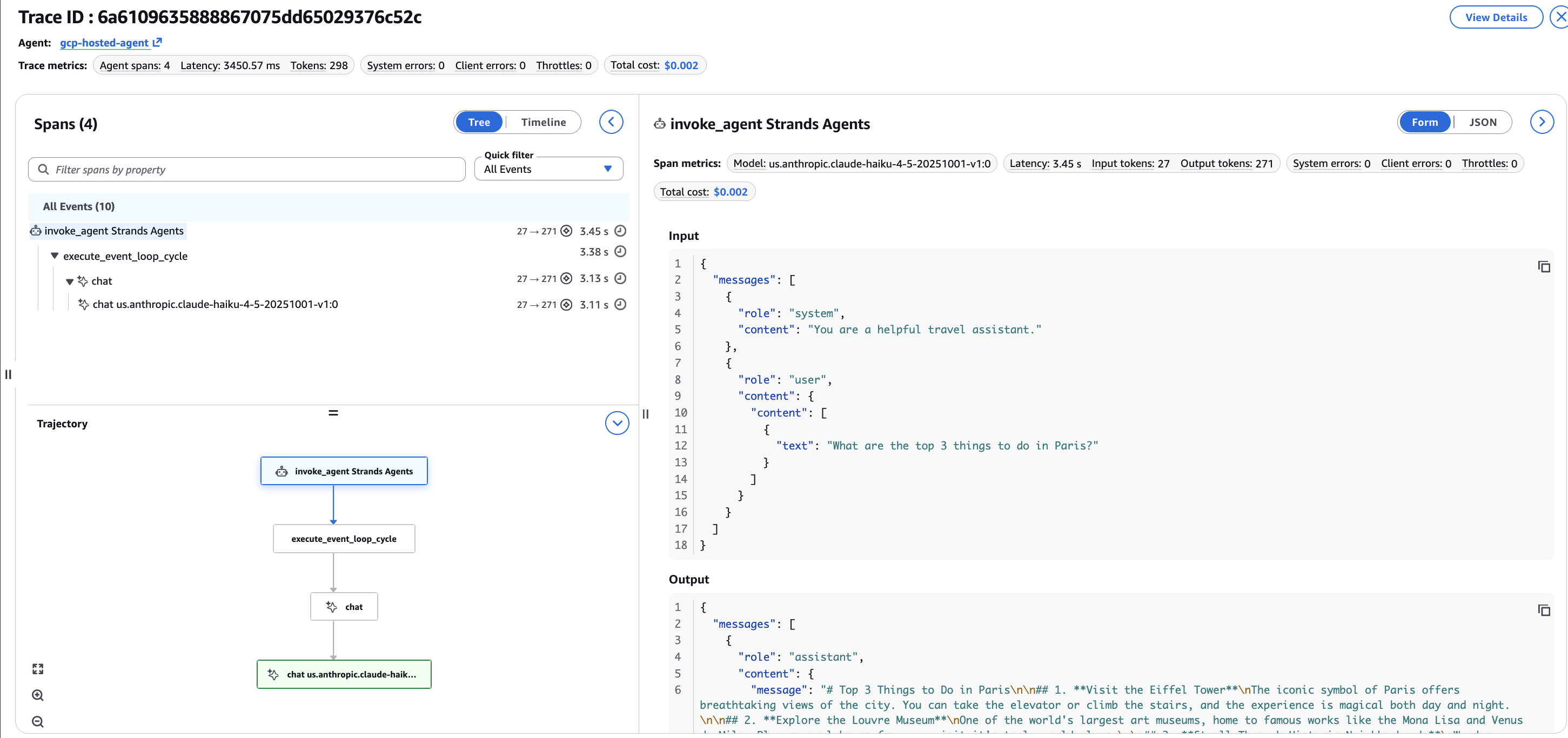Screen dimensions: 1568x738
Task: Click clock icon on execute_event_loop_cycle row
Action: (x=620, y=251)
